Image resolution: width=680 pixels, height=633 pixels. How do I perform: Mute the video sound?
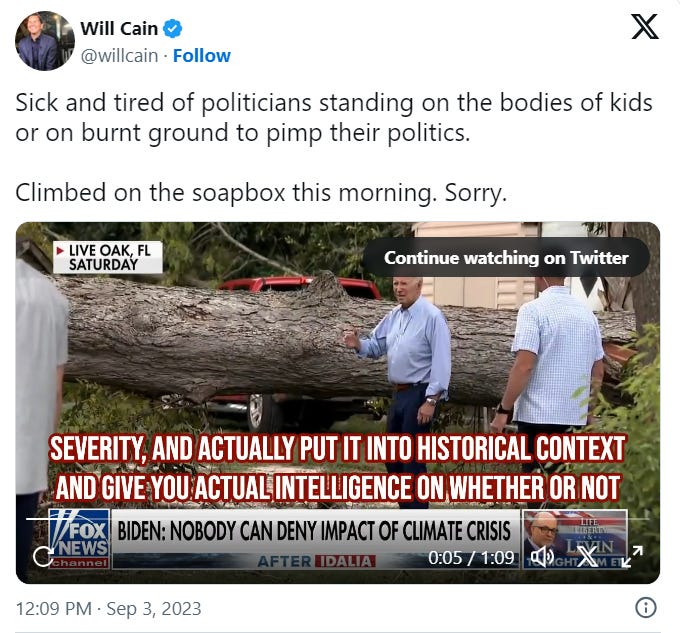tap(542, 556)
